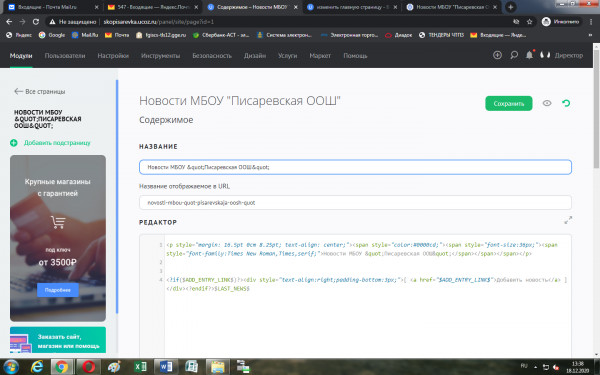Viewport: 600px width, 375px height.
Task: Click the circled plus icon in panel header
Action: (497, 55)
